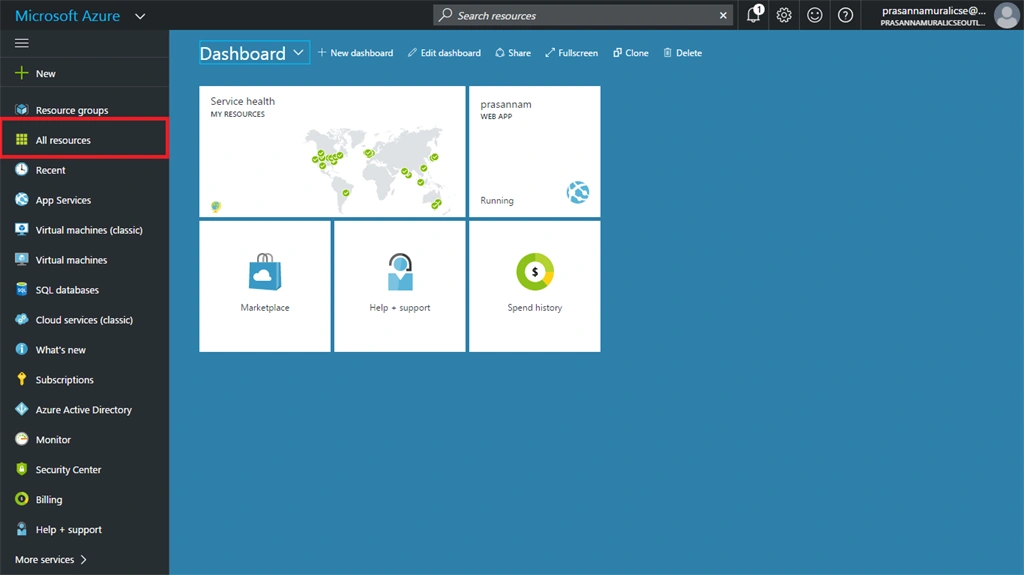Select All resources in sidebar
1024x575 pixels.
pos(85,140)
